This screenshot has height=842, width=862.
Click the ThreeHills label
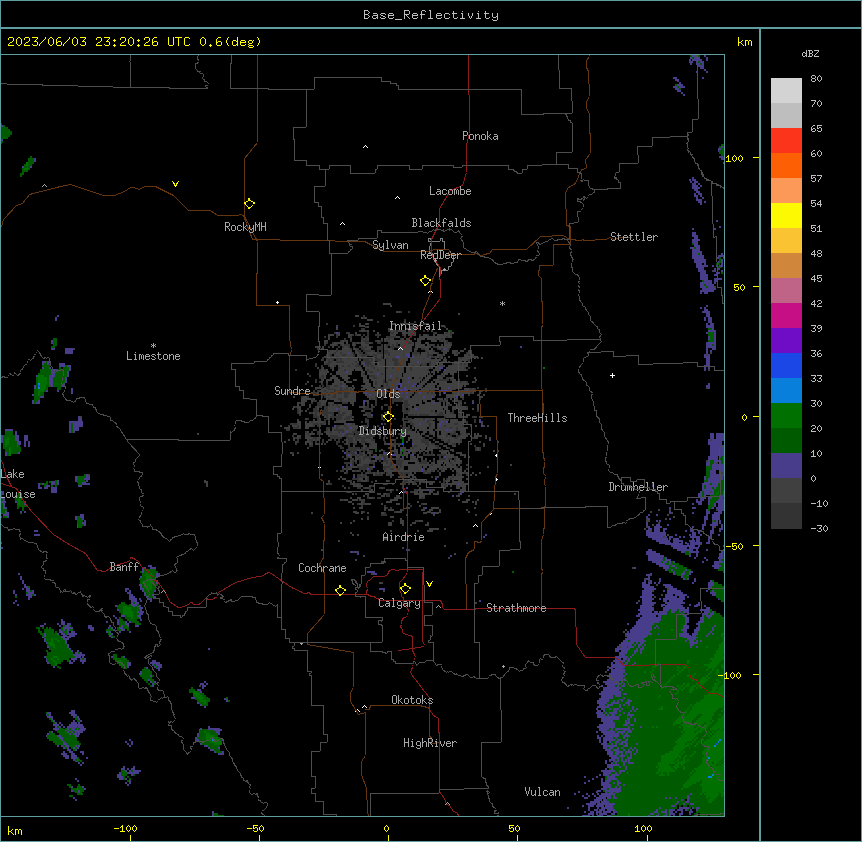coord(537,418)
